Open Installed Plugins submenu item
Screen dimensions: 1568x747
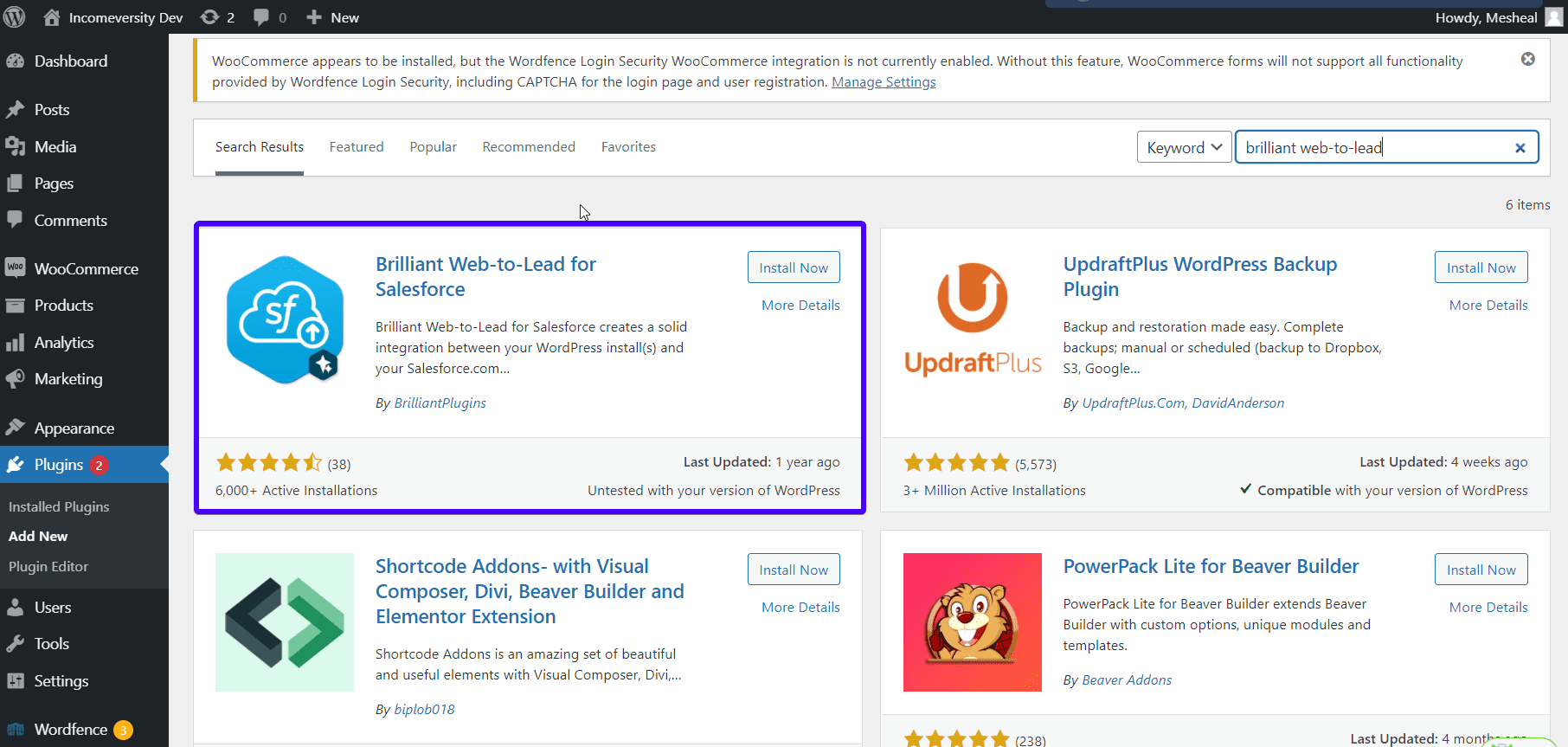pyautogui.click(x=59, y=506)
